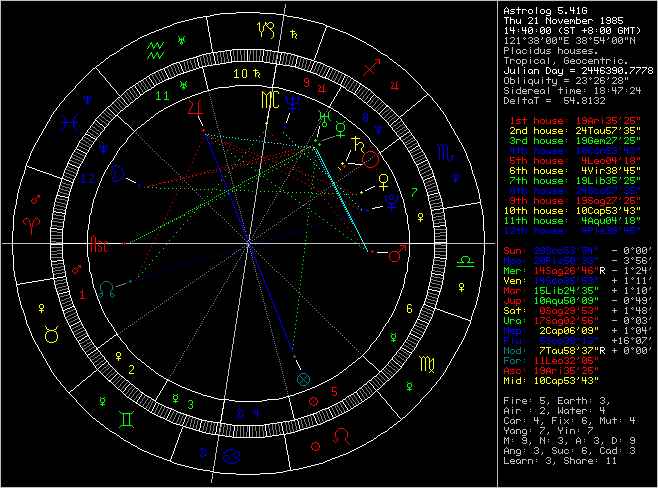658x488 pixels.
Task: Click the red Sun circle glyph
Action: (x=370, y=159)
